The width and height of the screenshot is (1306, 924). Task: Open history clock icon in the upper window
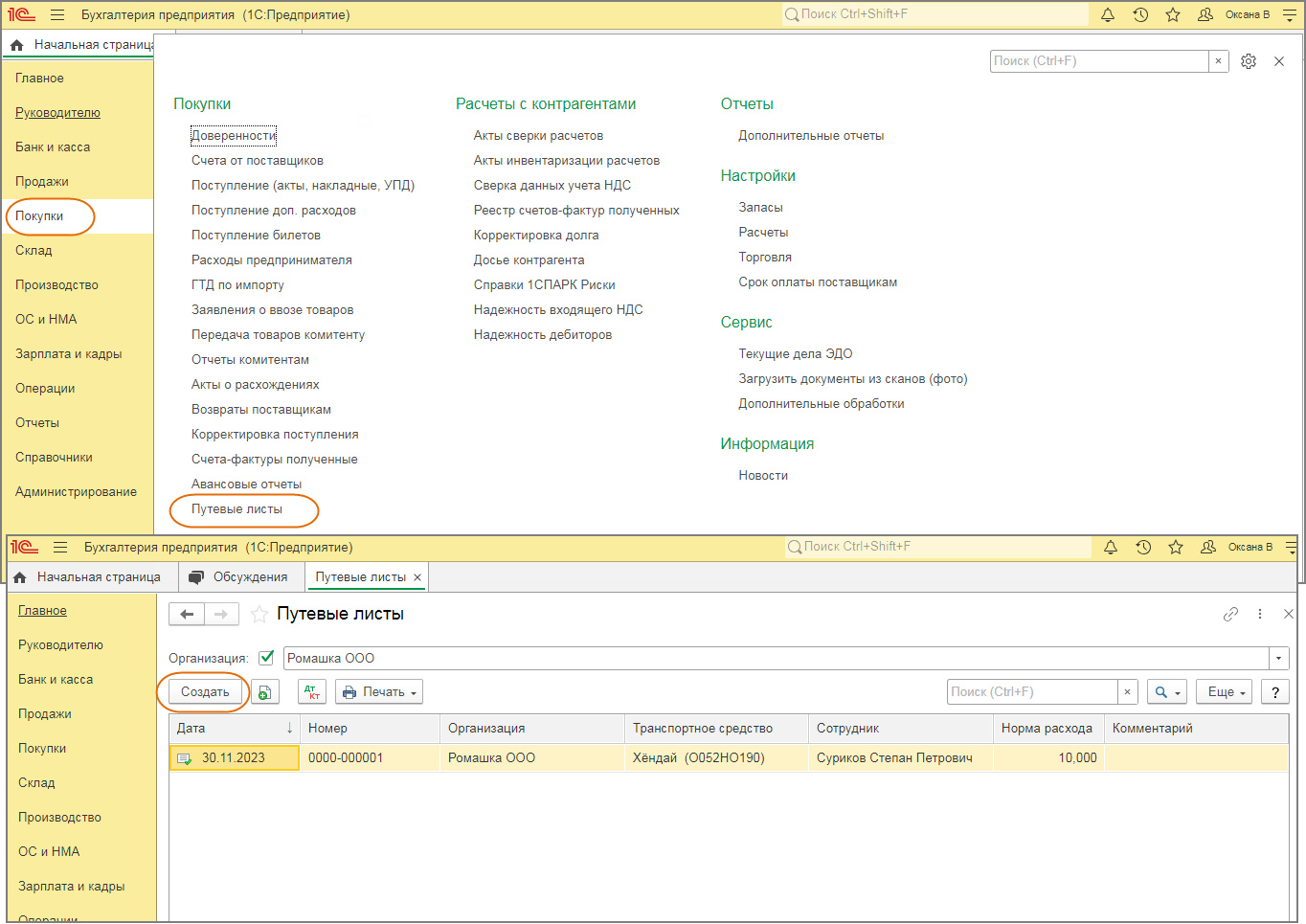pyautogui.click(x=1140, y=14)
